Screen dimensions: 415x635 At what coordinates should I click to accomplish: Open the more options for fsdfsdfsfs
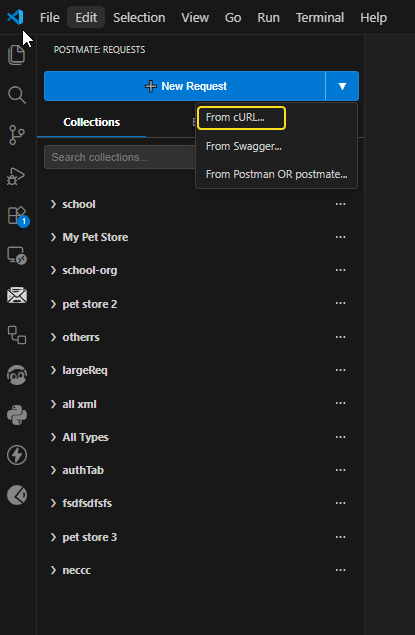click(341, 503)
